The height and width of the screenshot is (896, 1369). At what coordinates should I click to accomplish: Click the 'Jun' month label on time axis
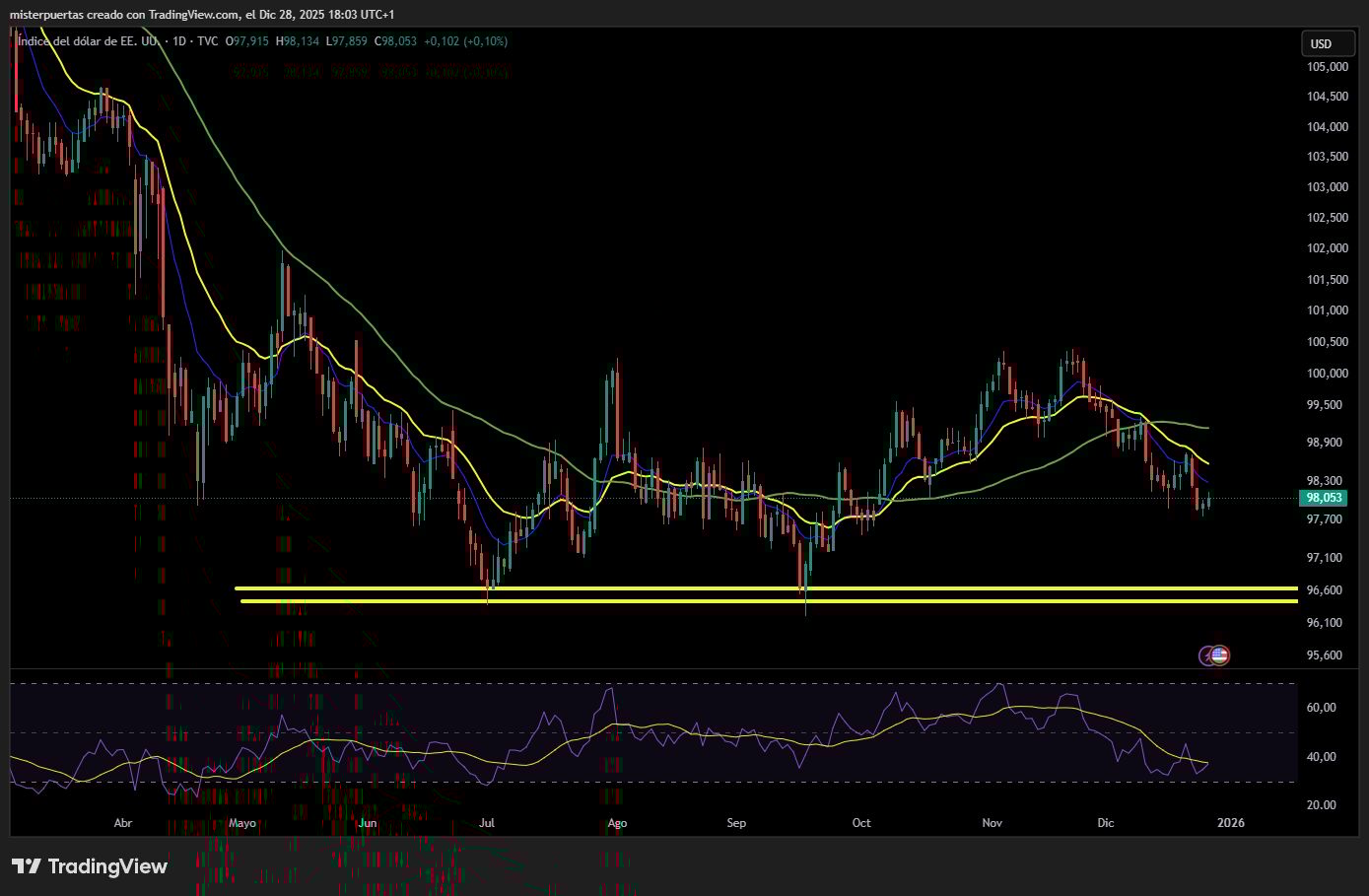[368, 823]
